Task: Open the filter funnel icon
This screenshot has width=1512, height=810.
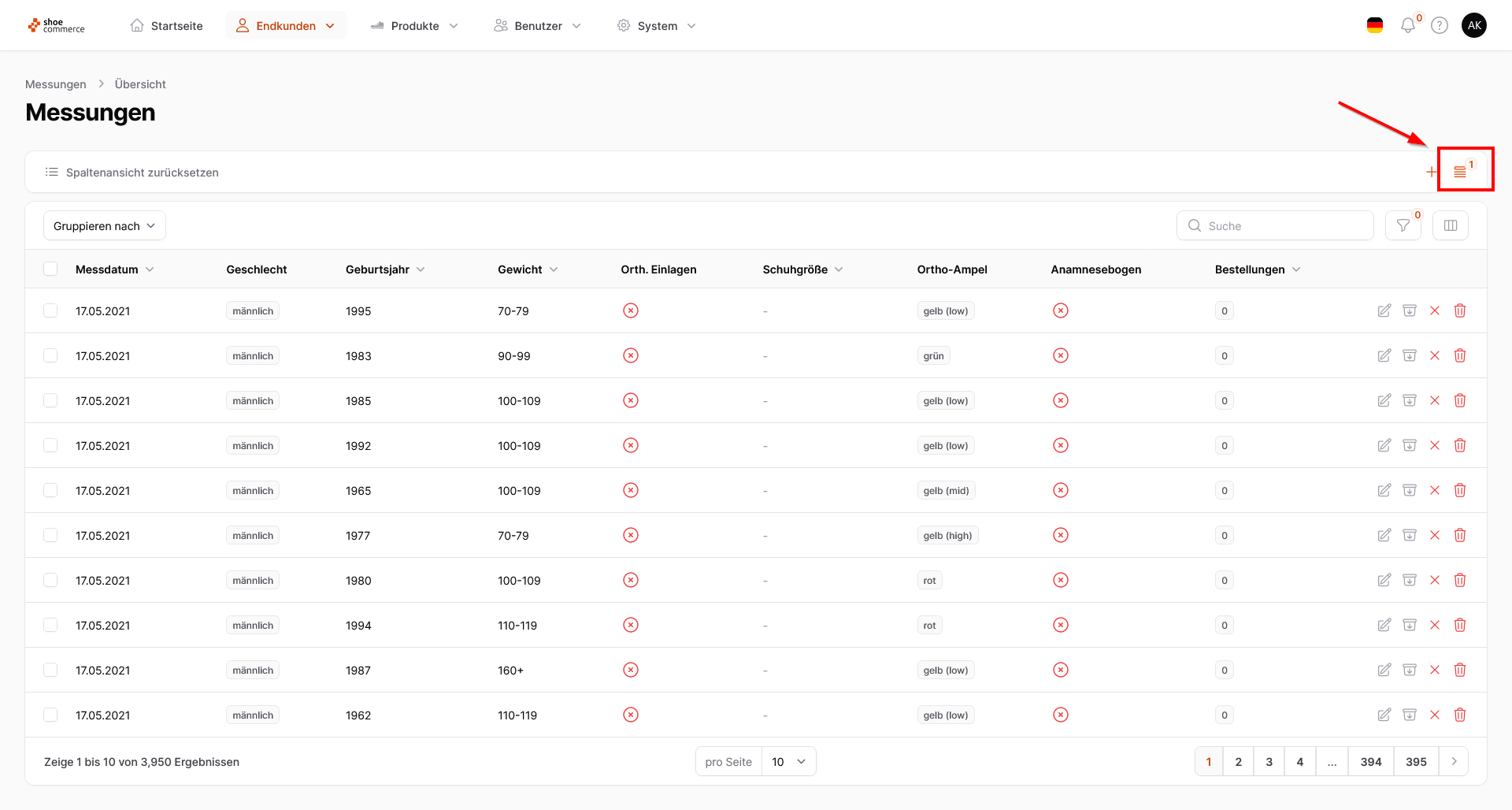Action: 1403,226
